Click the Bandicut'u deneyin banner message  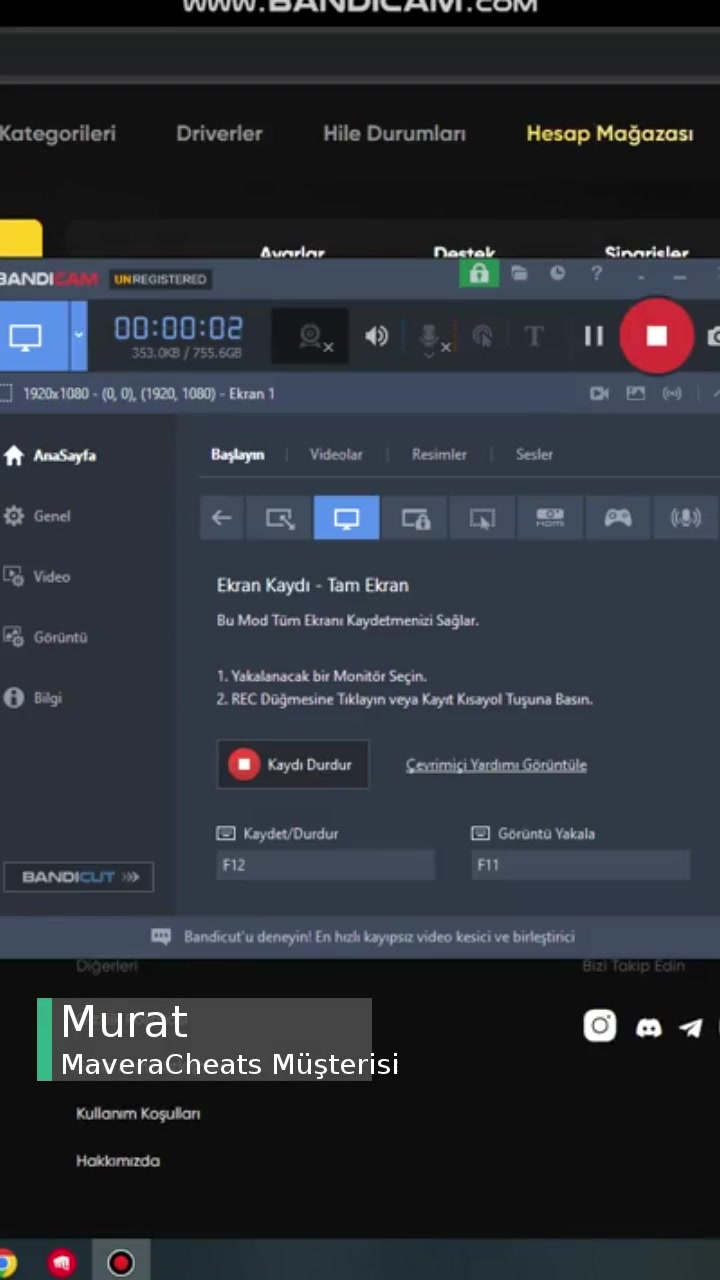tap(379, 937)
